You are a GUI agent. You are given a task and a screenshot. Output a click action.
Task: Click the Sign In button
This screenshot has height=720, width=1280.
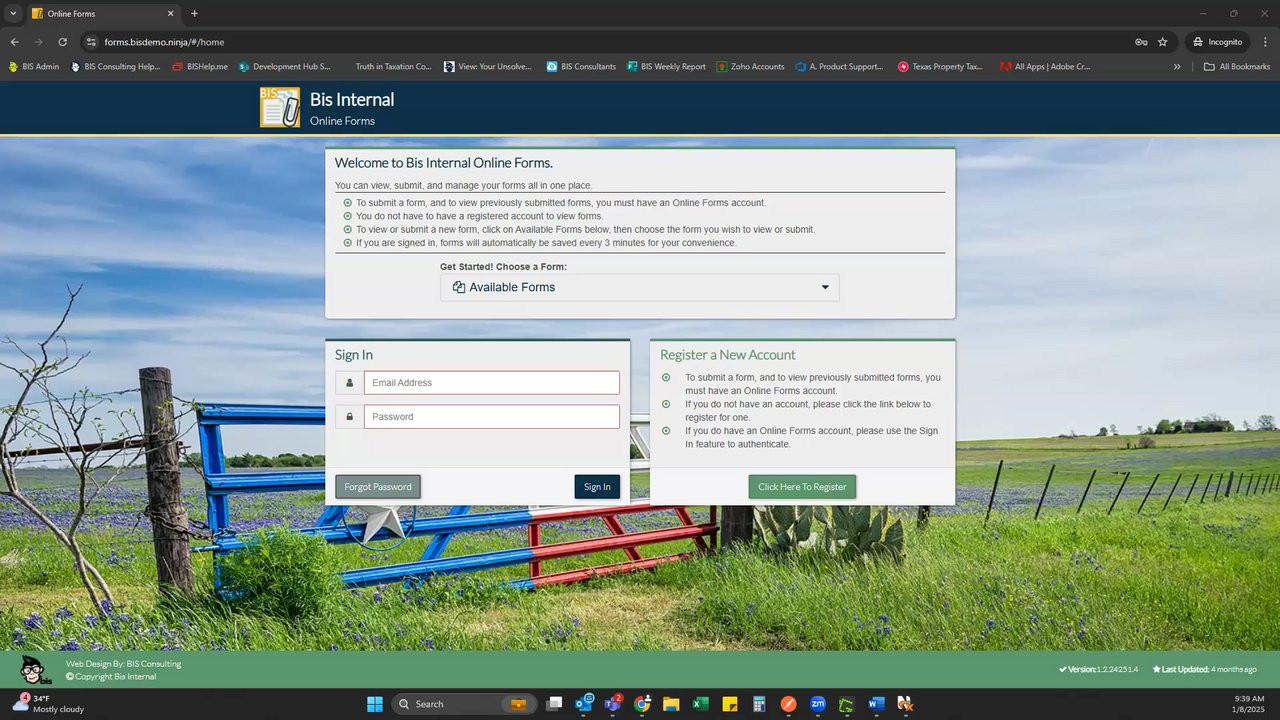click(597, 487)
